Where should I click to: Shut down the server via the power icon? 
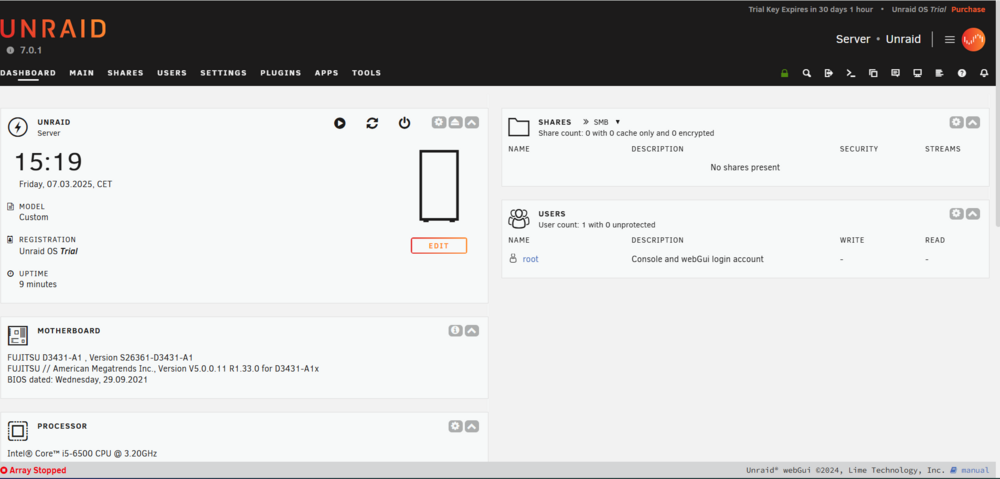click(x=404, y=123)
